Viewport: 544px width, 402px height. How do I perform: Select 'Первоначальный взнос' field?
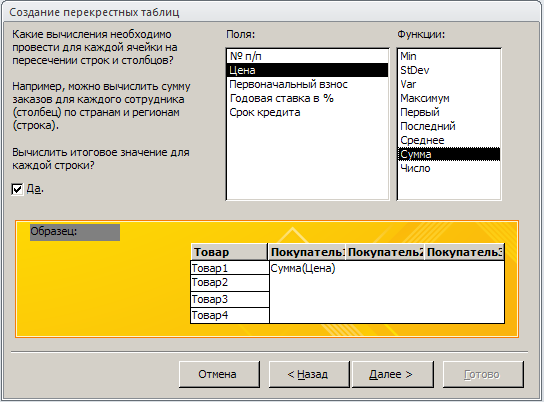(x=307, y=84)
